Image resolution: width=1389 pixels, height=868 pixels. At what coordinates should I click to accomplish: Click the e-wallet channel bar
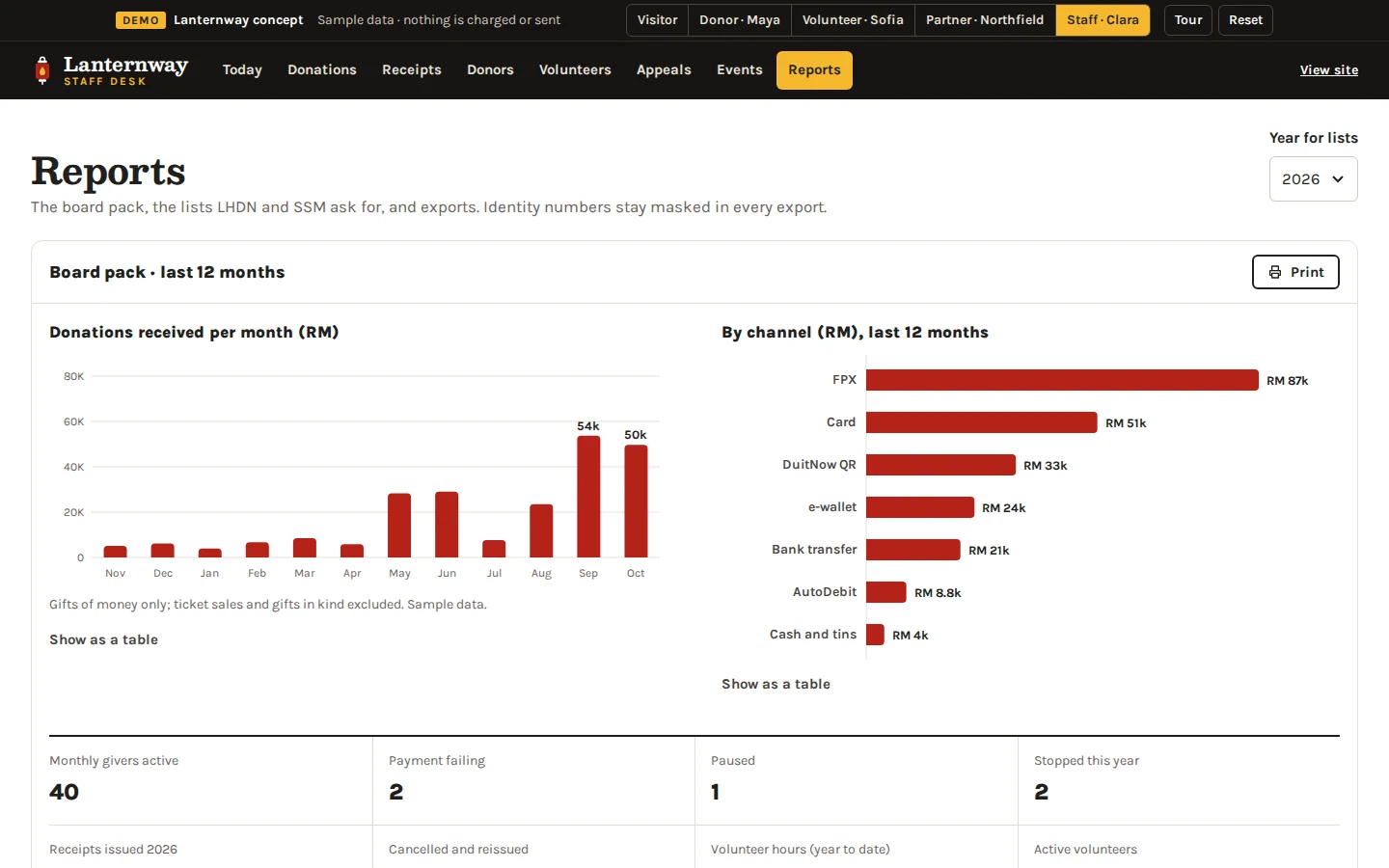[x=920, y=507]
